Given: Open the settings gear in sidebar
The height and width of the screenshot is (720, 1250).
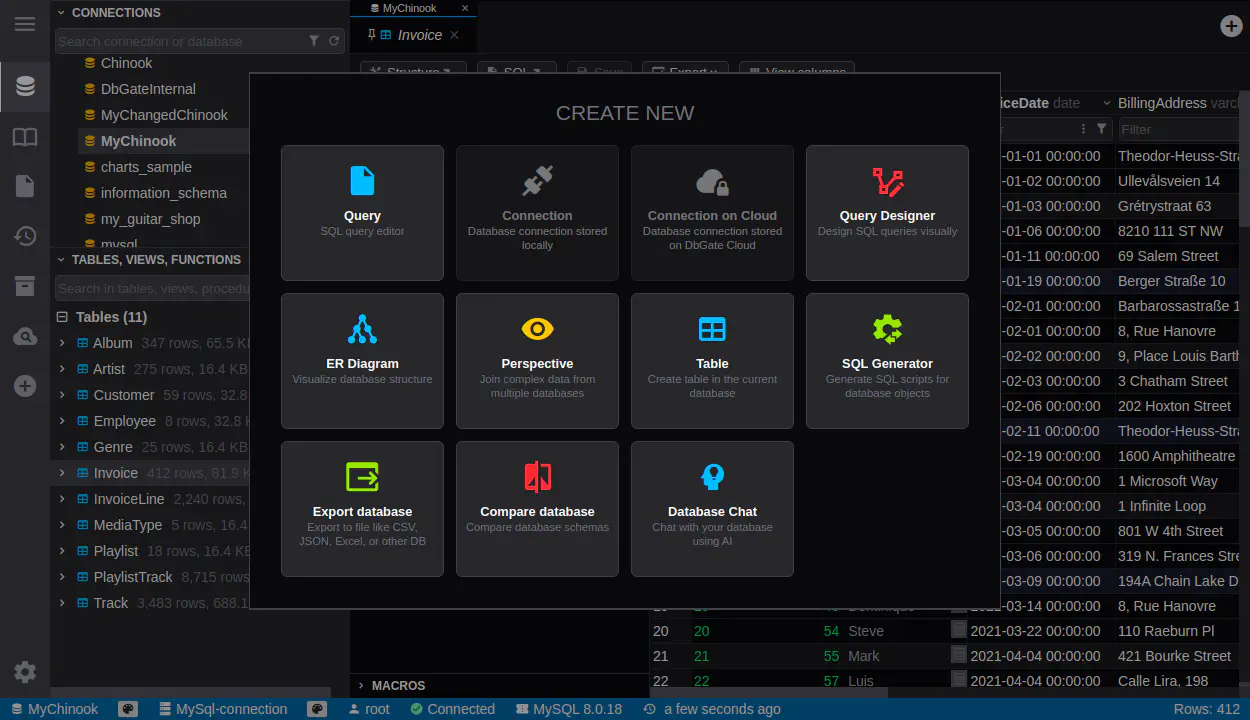Looking at the screenshot, I should coord(25,672).
